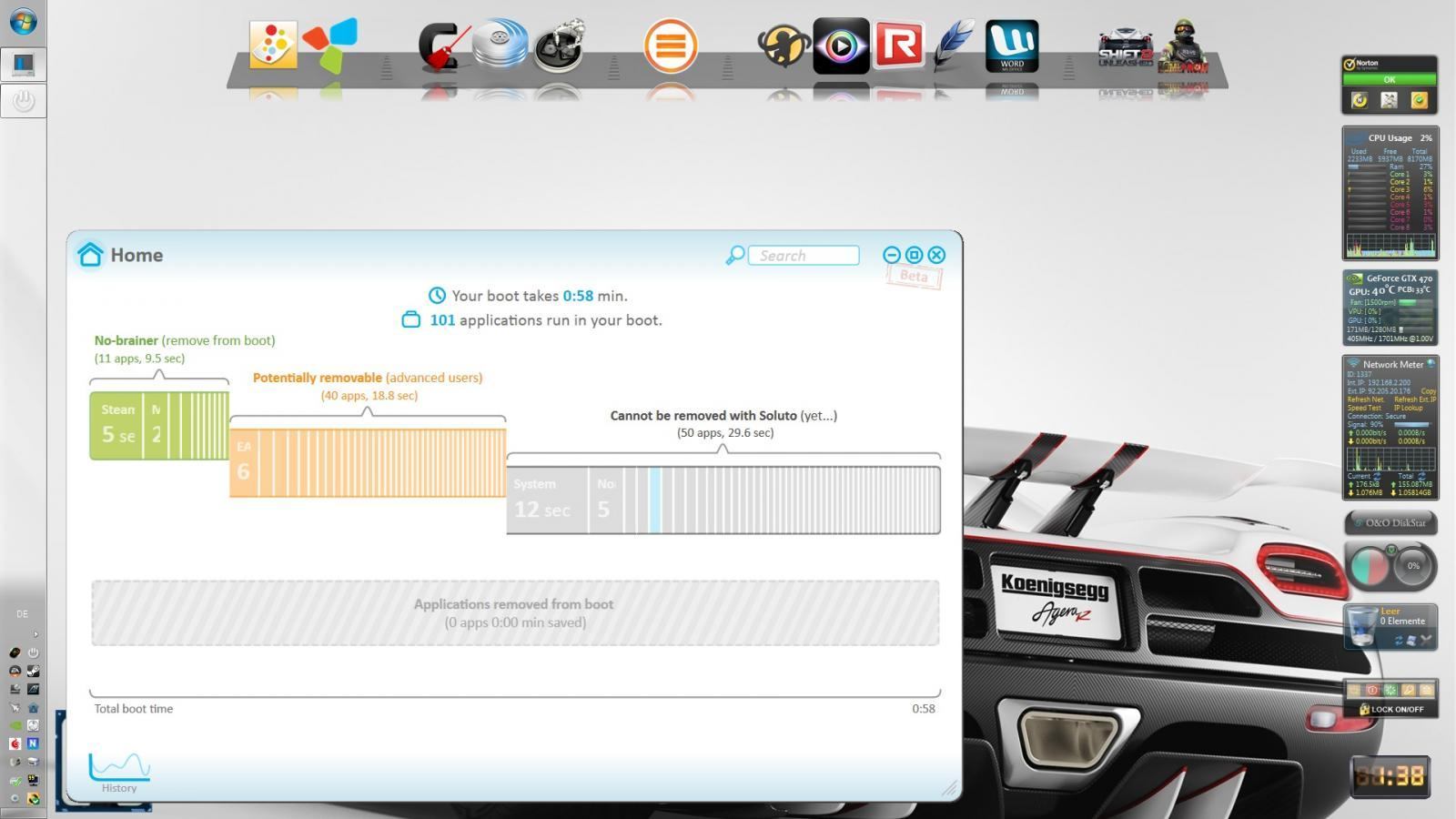Click Refresh Net. in Network Meter
The height and width of the screenshot is (819, 1456).
[1365, 399]
